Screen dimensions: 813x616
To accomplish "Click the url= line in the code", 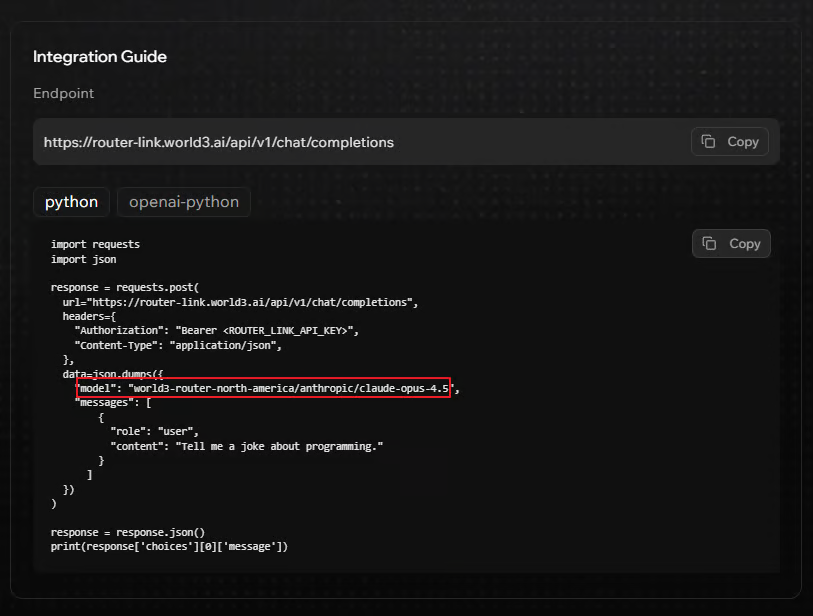I will (x=239, y=302).
